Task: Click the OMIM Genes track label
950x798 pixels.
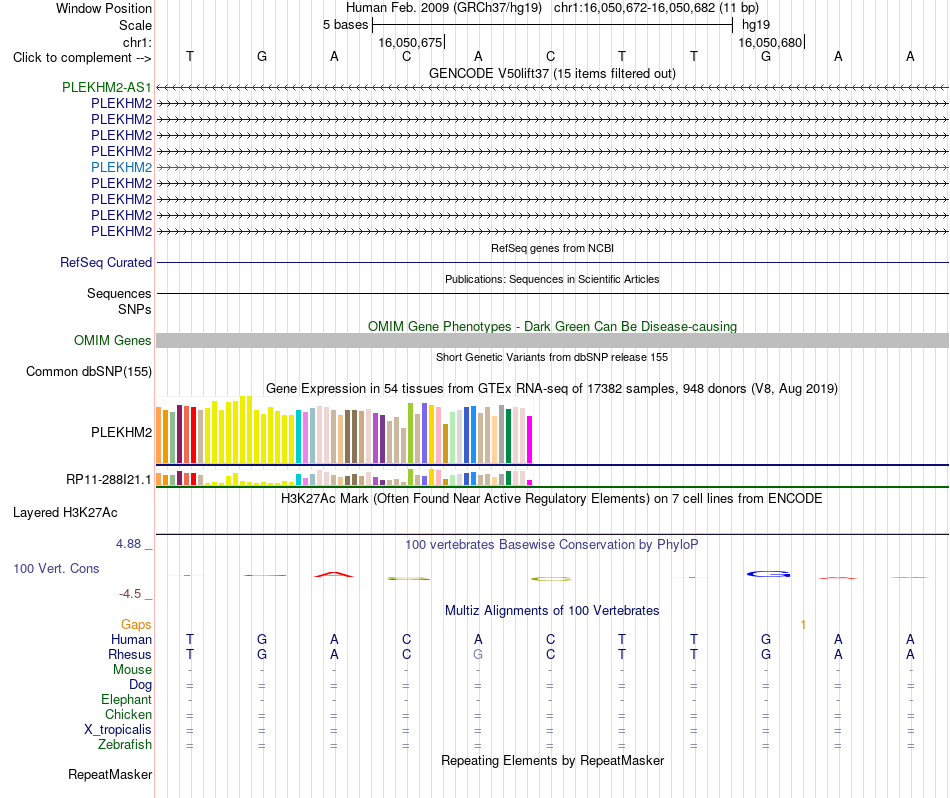Action: pos(113,341)
